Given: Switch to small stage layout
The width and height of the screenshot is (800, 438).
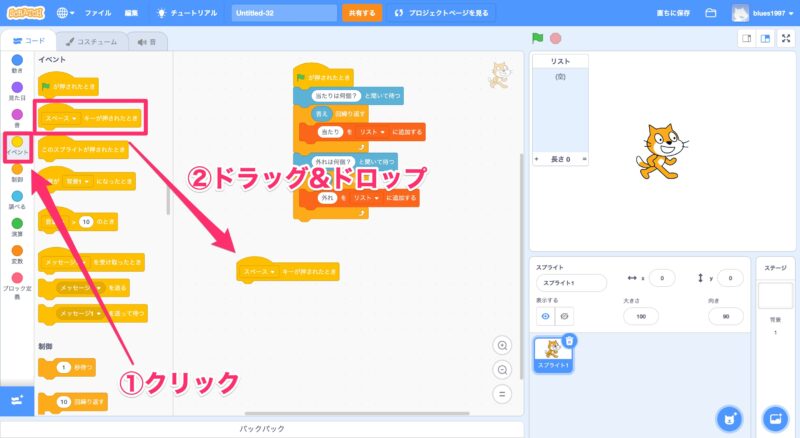Looking at the screenshot, I should coord(746,38).
